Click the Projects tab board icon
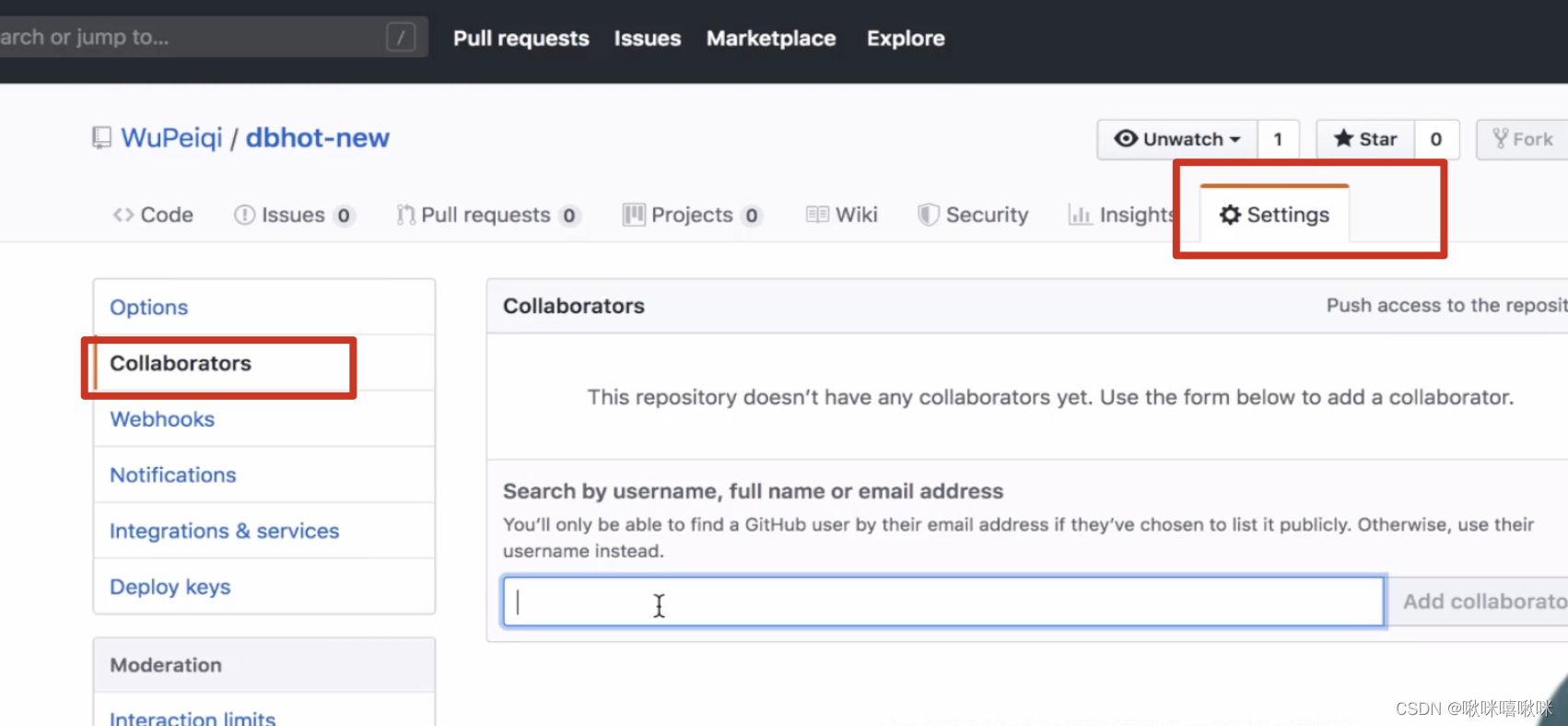The image size is (1568, 726). [634, 215]
